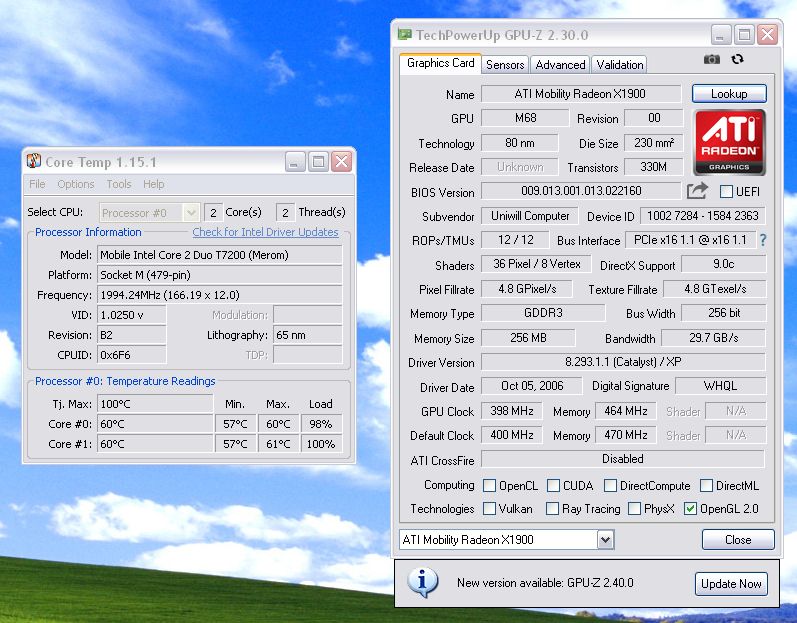Open the Advanced tab in GPU-Z

(560, 64)
